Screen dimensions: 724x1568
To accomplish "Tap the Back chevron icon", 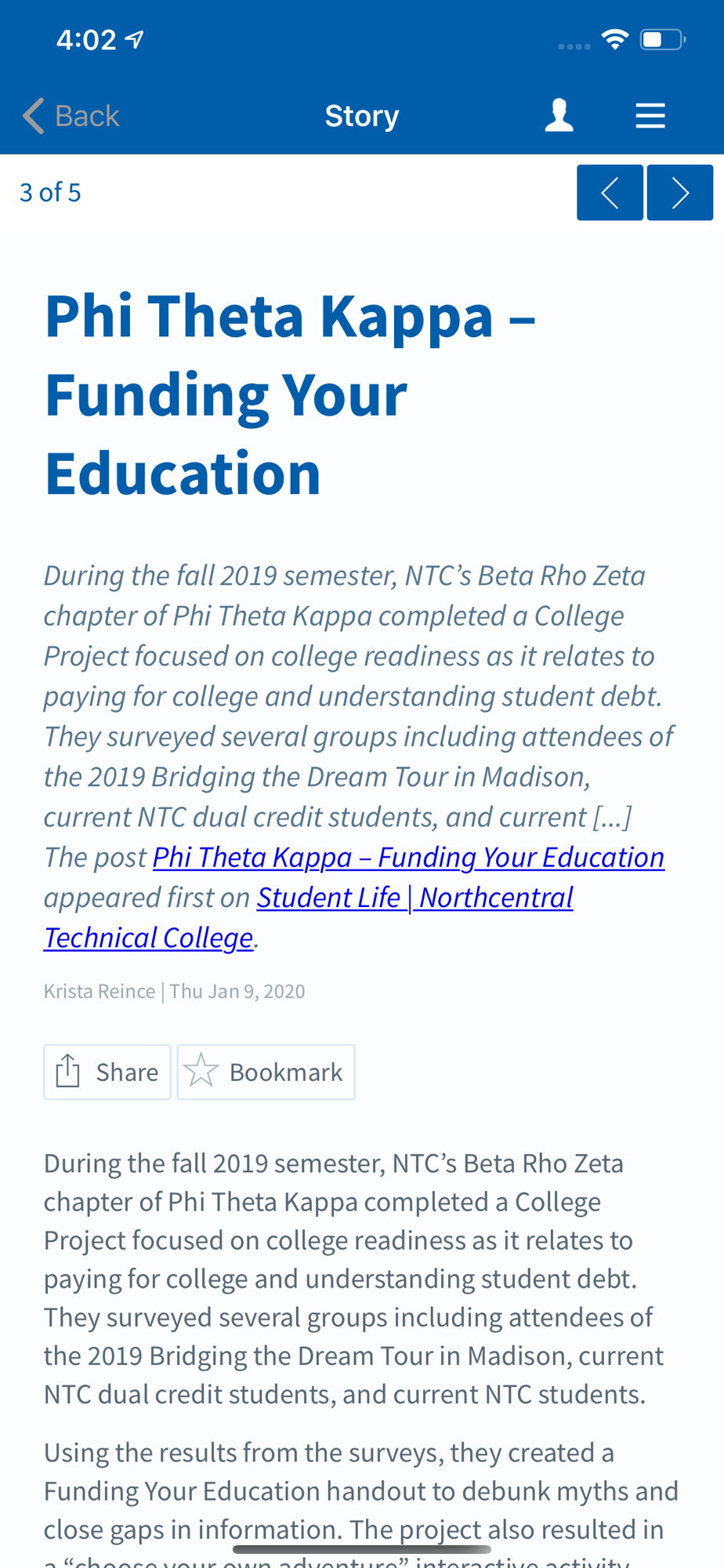I will (34, 116).
